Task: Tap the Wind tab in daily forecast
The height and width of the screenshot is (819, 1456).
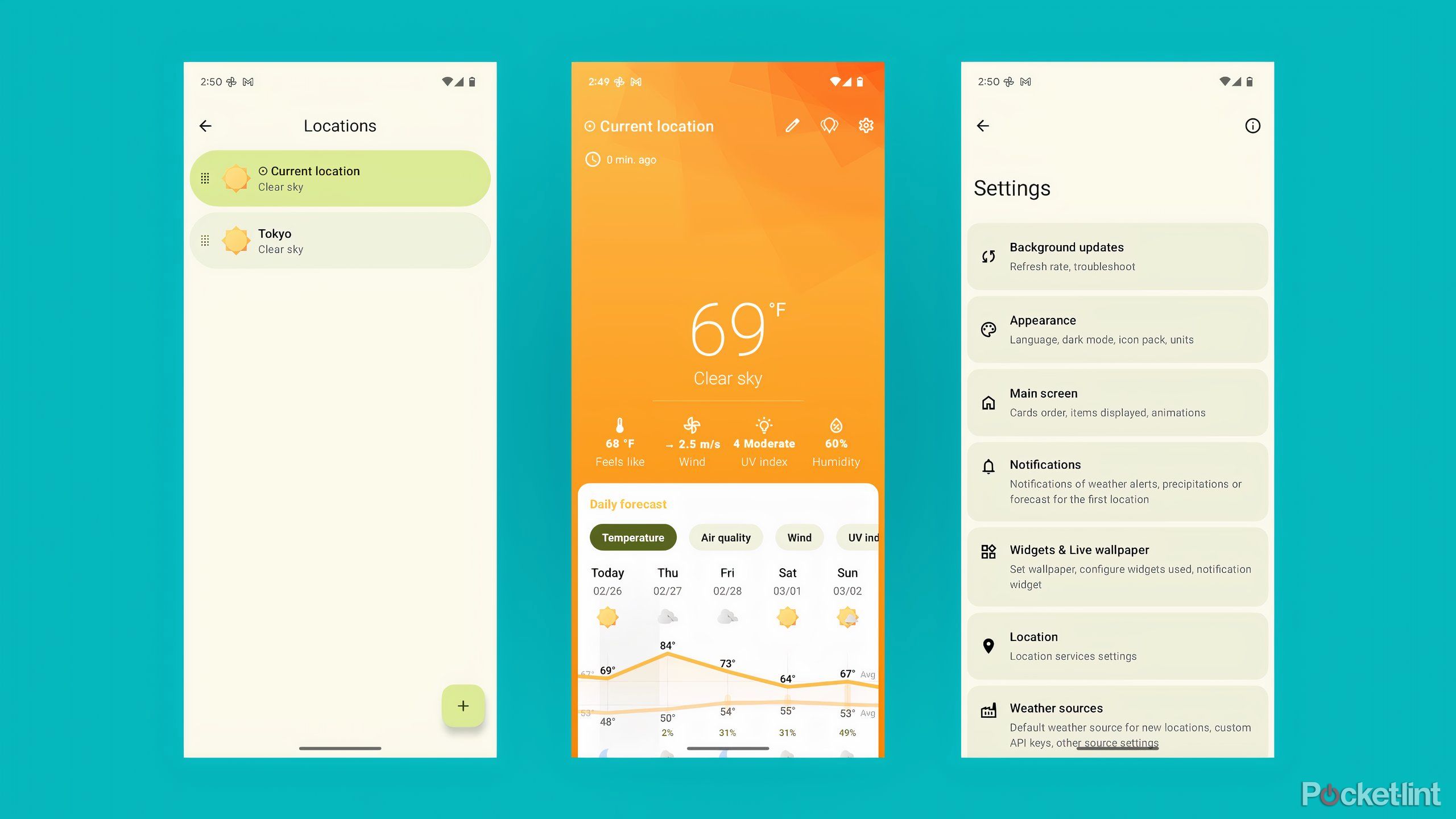Action: 799,537
